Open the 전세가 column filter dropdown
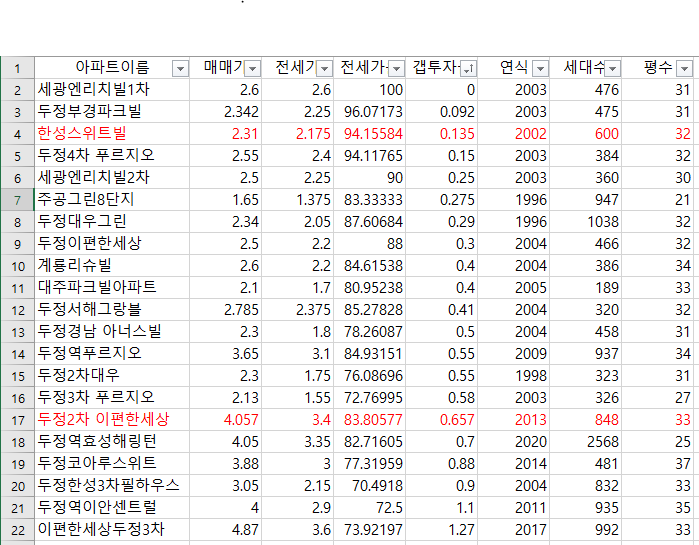The height and width of the screenshot is (545, 699). pos(325,69)
